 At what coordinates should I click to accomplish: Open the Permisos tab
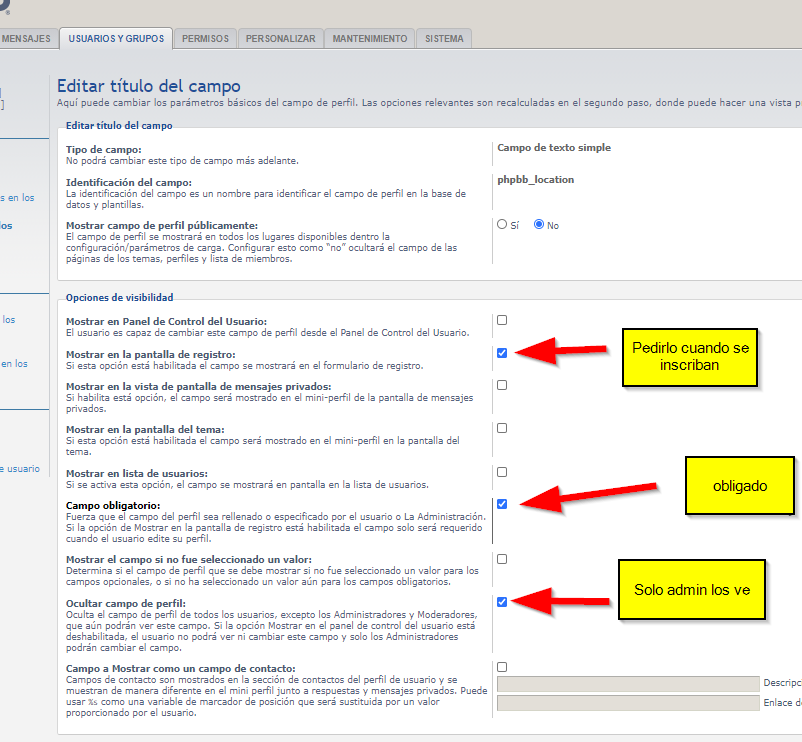(x=205, y=39)
